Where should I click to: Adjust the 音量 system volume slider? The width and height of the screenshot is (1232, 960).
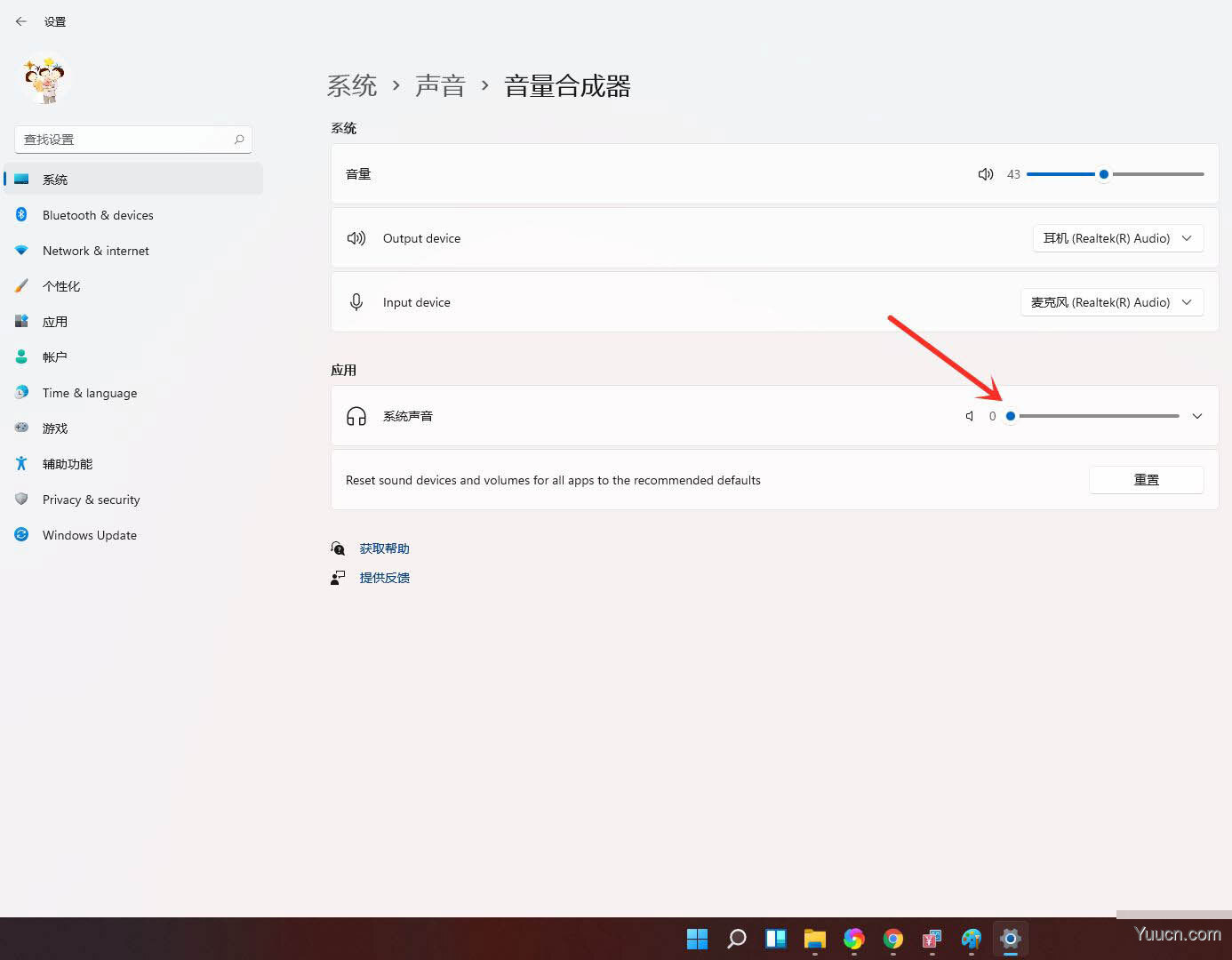[1116, 174]
